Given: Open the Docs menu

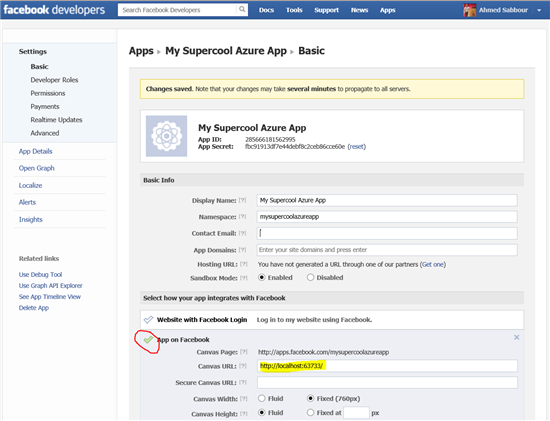Looking at the screenshot, I should pos(266,10).
